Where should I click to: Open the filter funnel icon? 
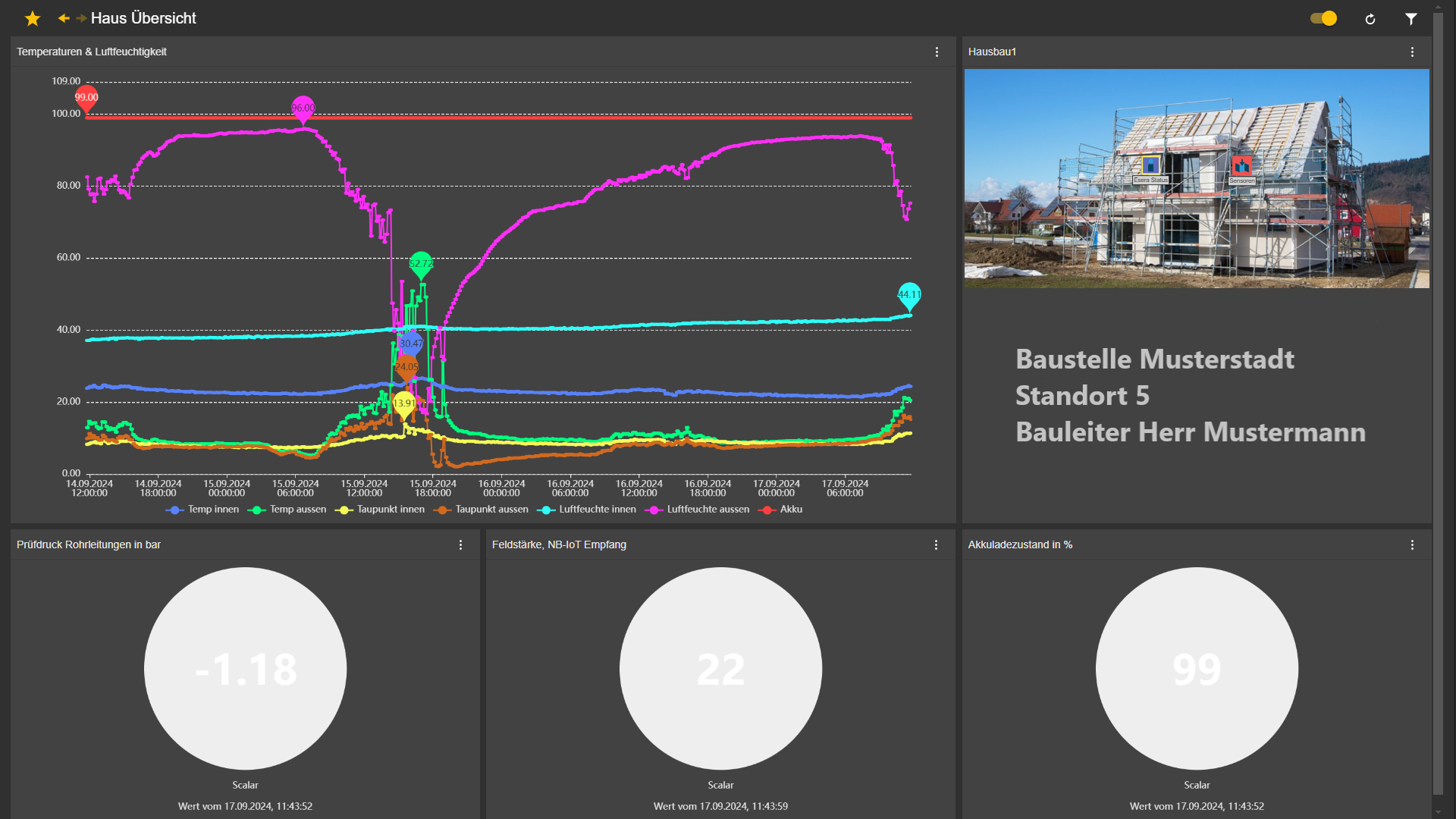coord(1410,19)
